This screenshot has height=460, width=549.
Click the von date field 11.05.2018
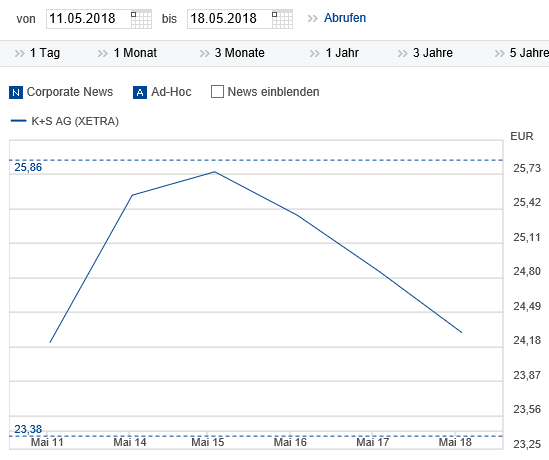(x=89, y=19)
